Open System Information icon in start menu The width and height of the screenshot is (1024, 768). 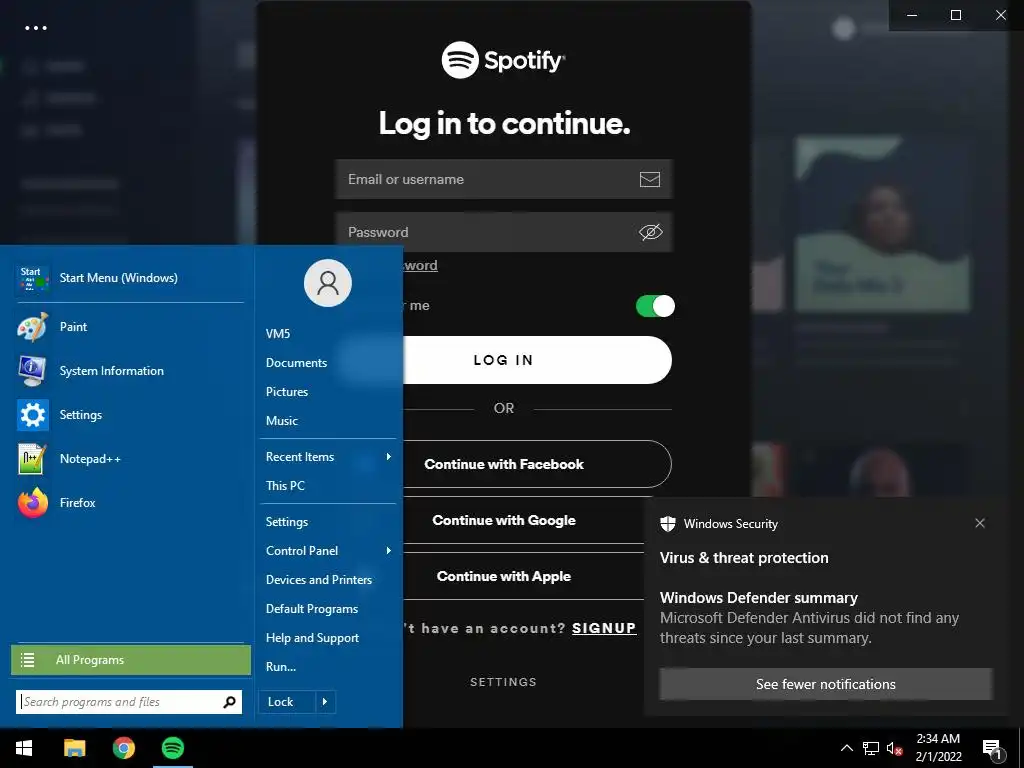point(33,370)
